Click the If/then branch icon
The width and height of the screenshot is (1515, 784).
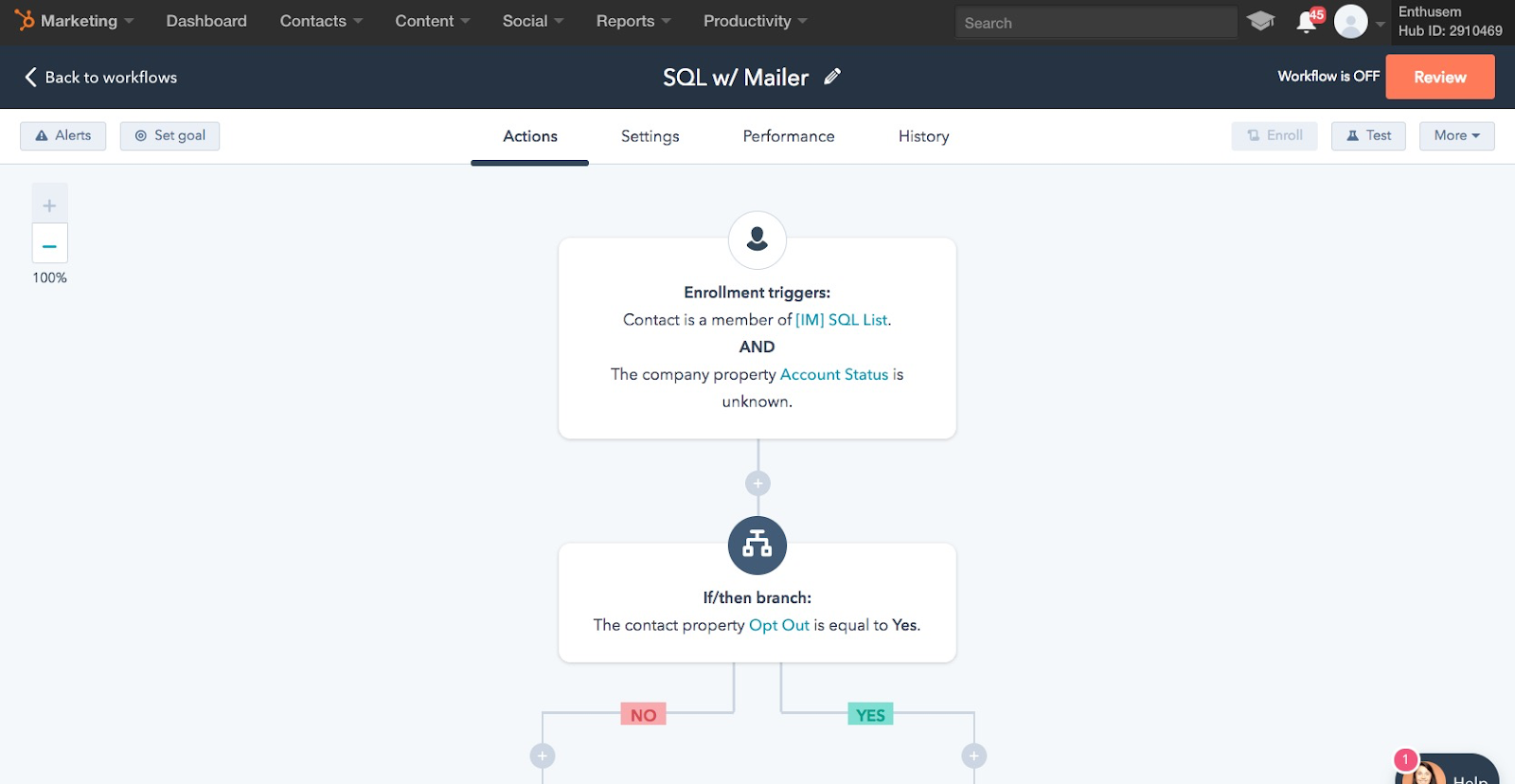pos(757,545)
